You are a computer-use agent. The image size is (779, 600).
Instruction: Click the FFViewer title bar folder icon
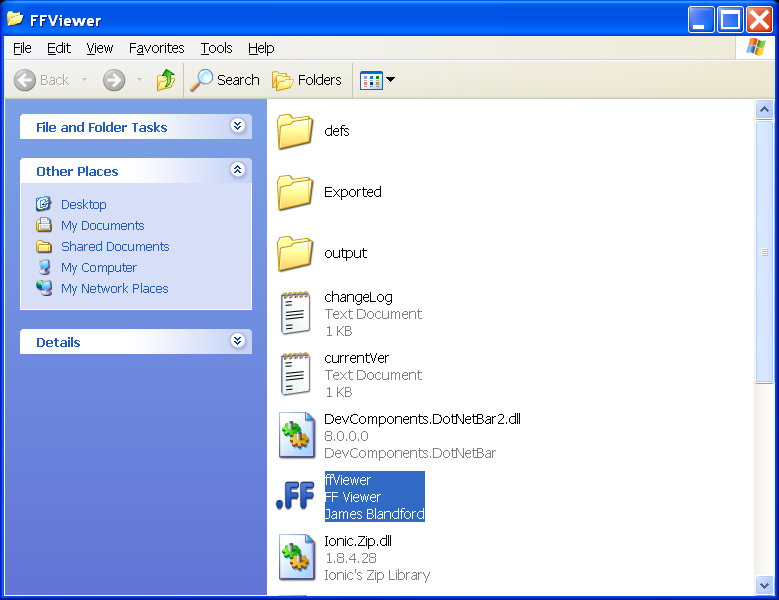tap(15, 19)
